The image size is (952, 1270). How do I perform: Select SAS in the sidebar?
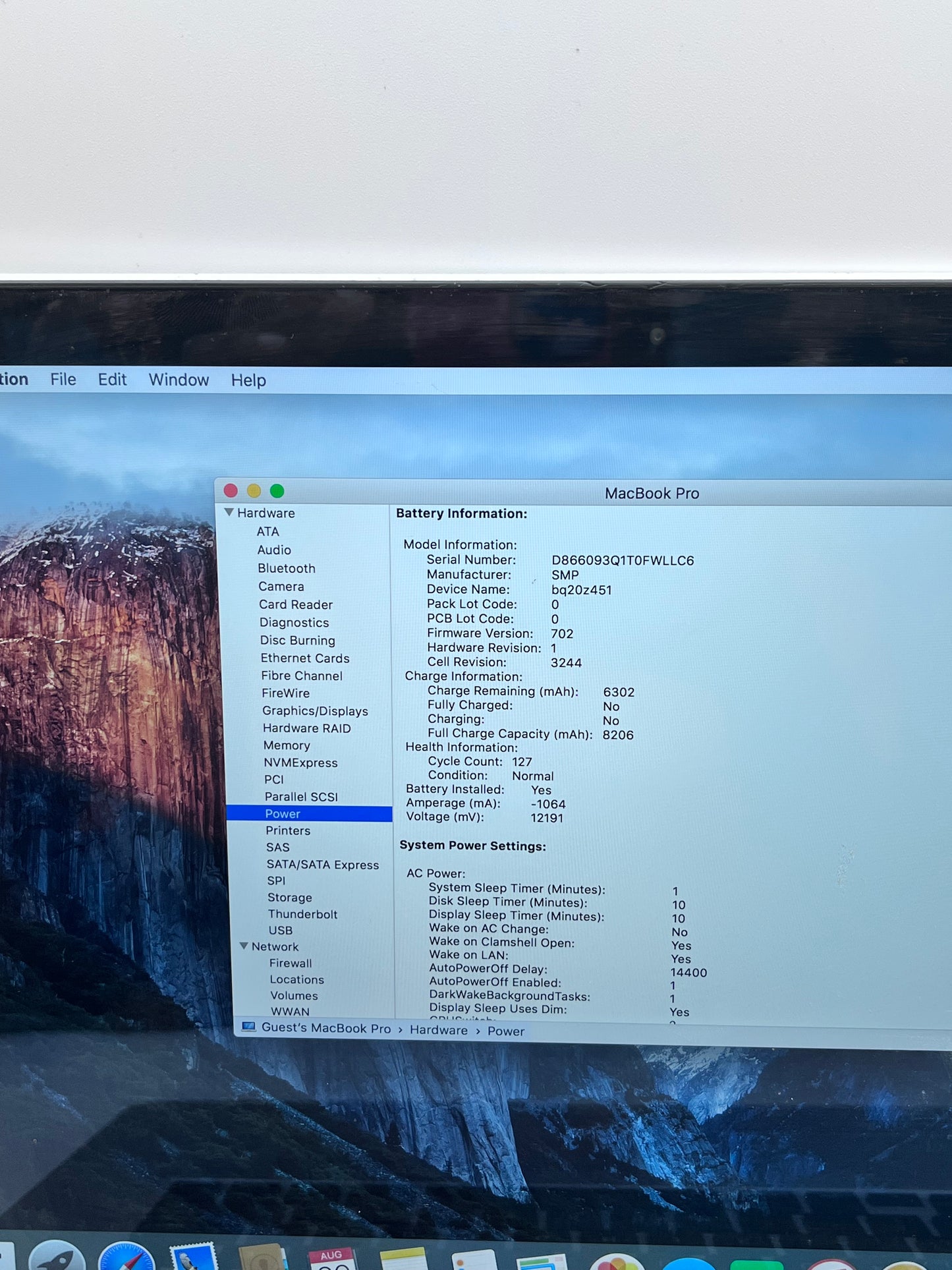coord(278,847)
